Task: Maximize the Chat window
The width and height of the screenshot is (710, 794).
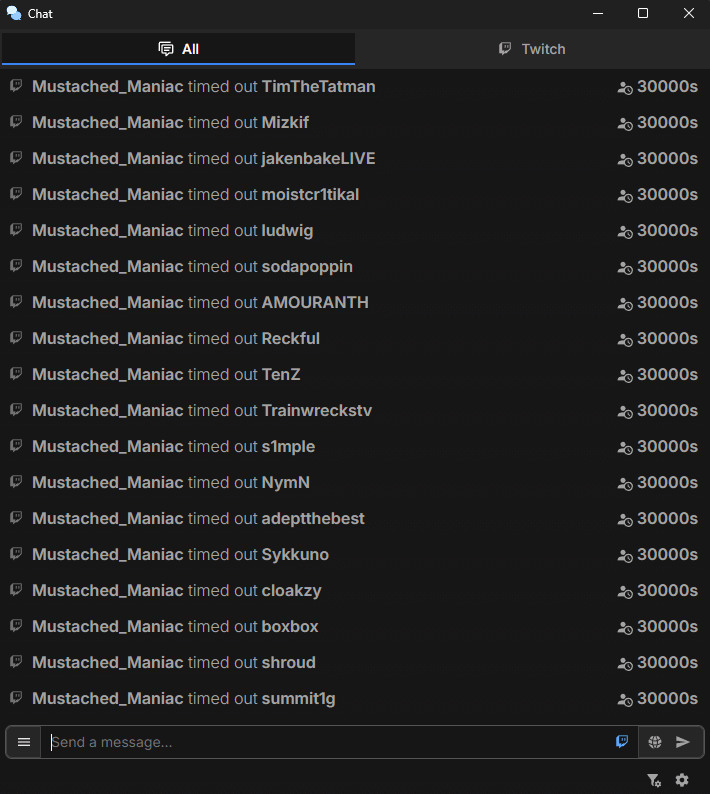Action: tap(643, 13)
